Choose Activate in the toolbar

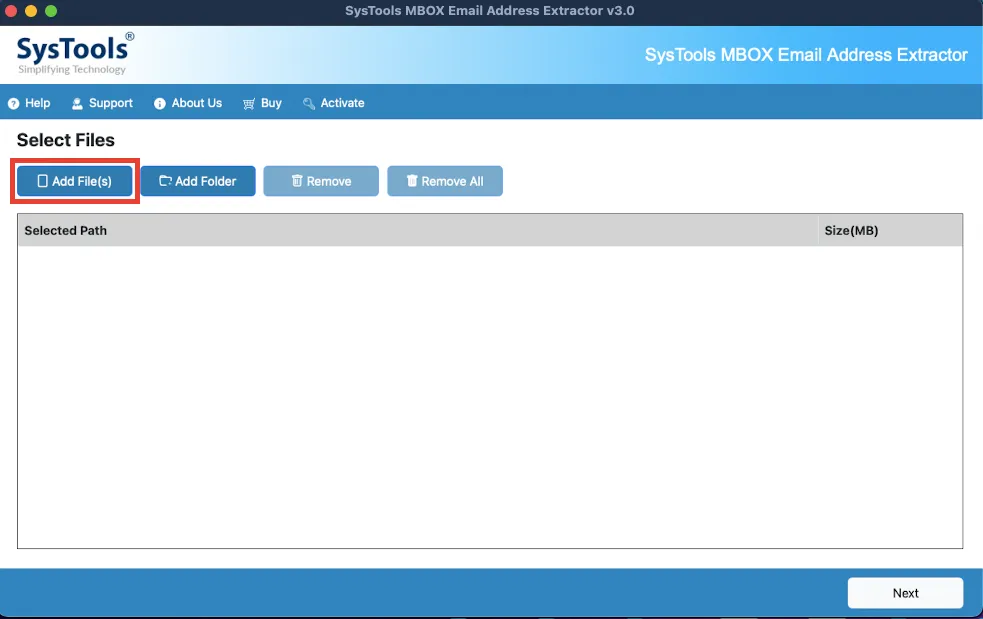pos(334,103)
